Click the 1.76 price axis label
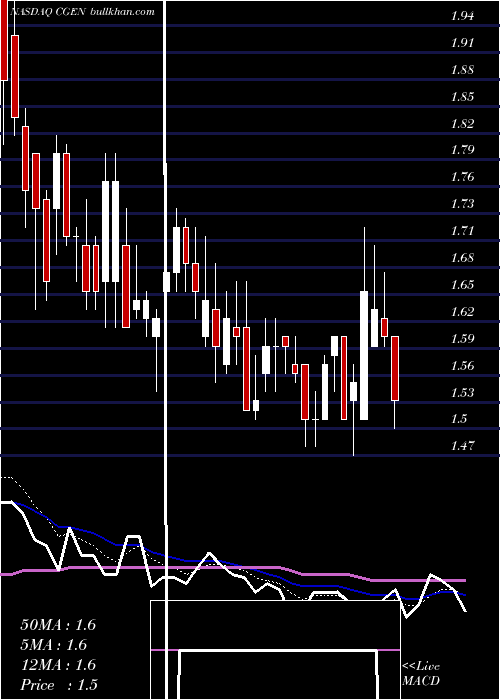The width and height of the screenshot is (500, 700). tap(462, 177)
